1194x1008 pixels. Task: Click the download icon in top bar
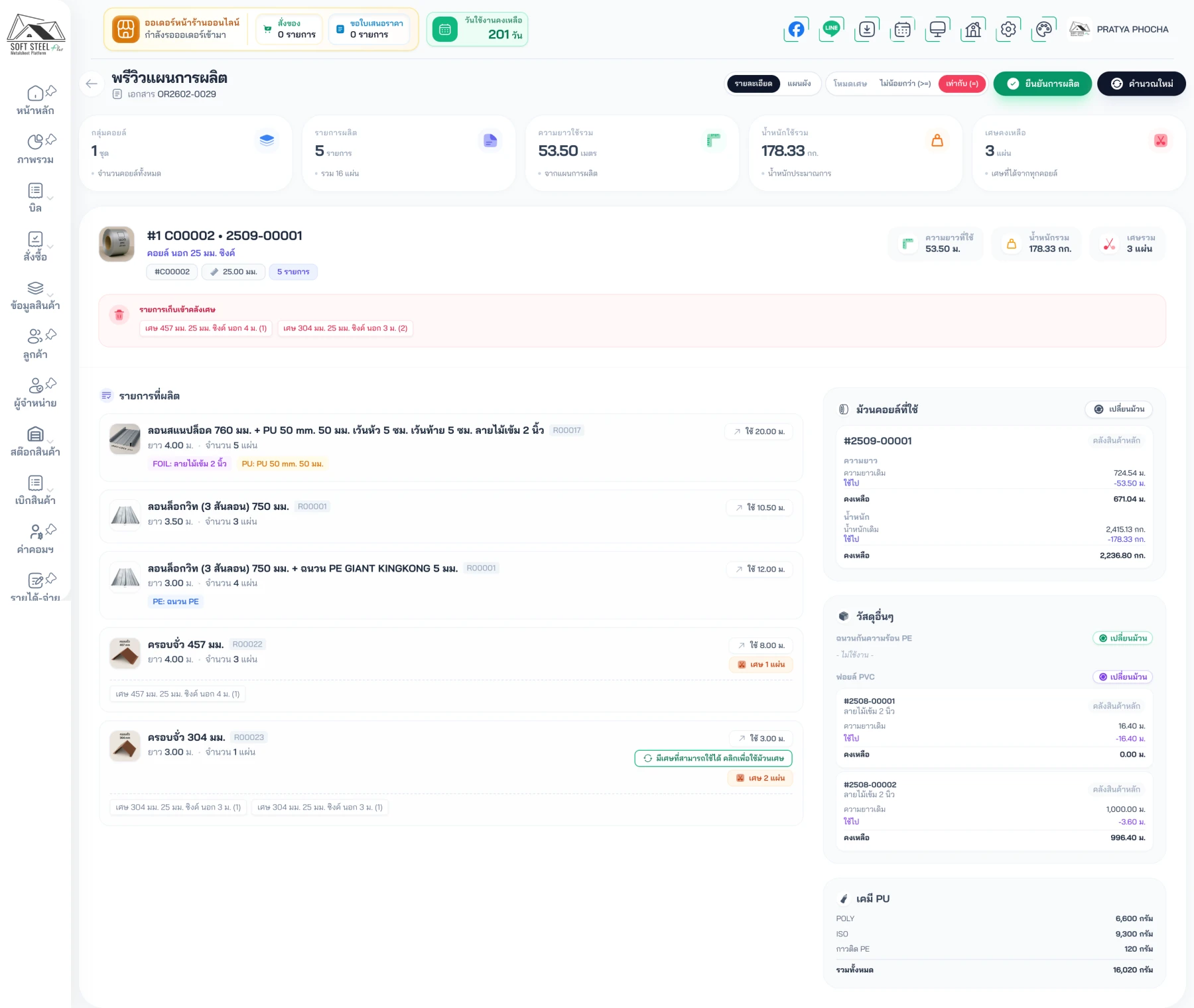pyautogui.click(x=866, y=29)
